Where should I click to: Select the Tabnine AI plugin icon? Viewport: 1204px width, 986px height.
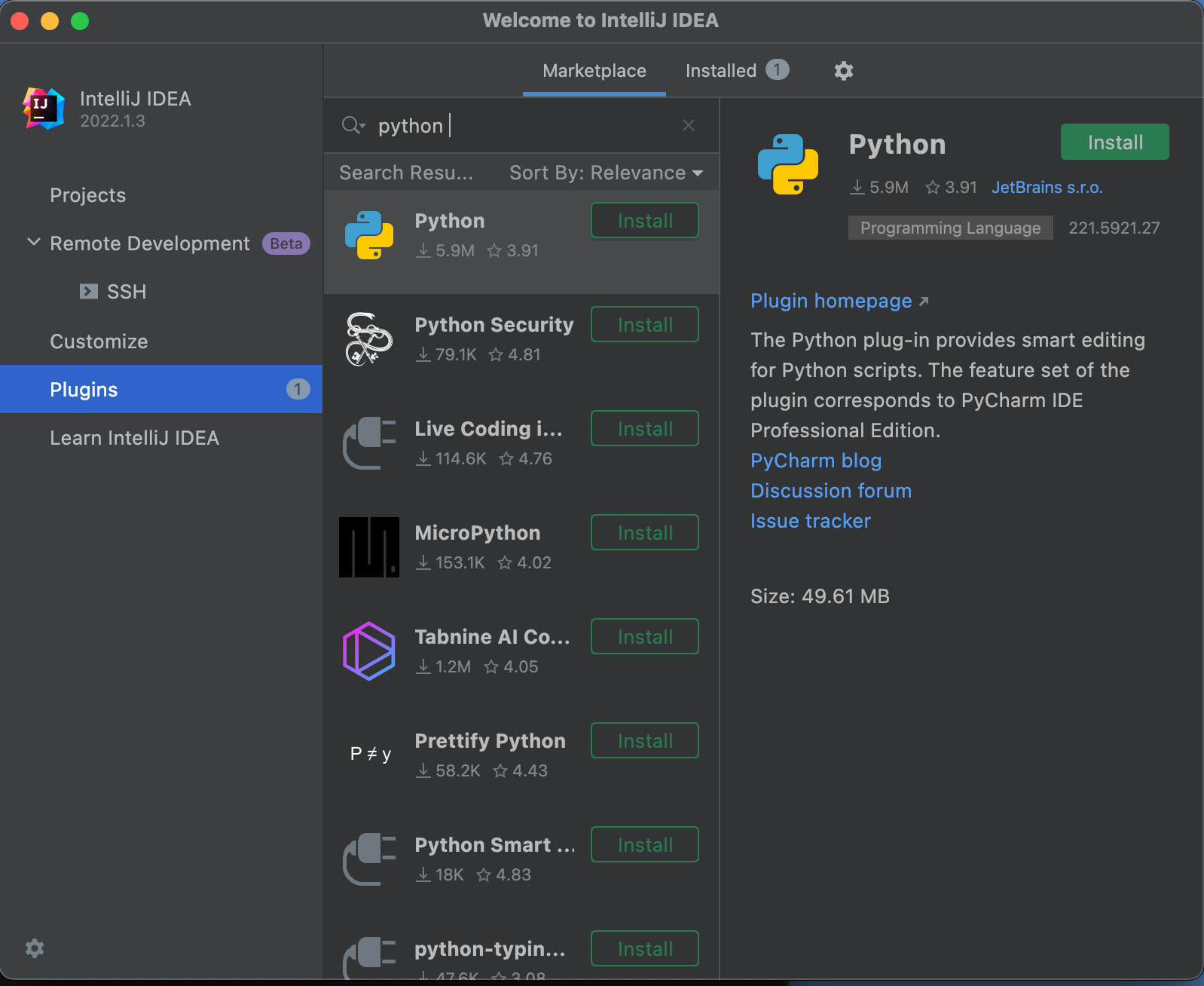pos(369,651)
